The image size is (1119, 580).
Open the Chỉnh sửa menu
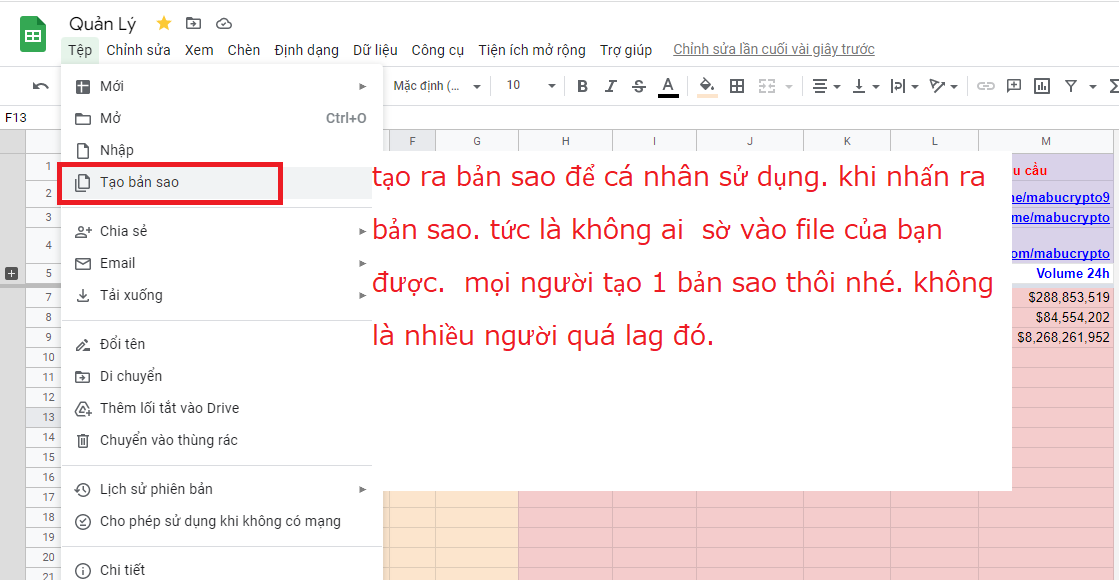click(138, 50)
